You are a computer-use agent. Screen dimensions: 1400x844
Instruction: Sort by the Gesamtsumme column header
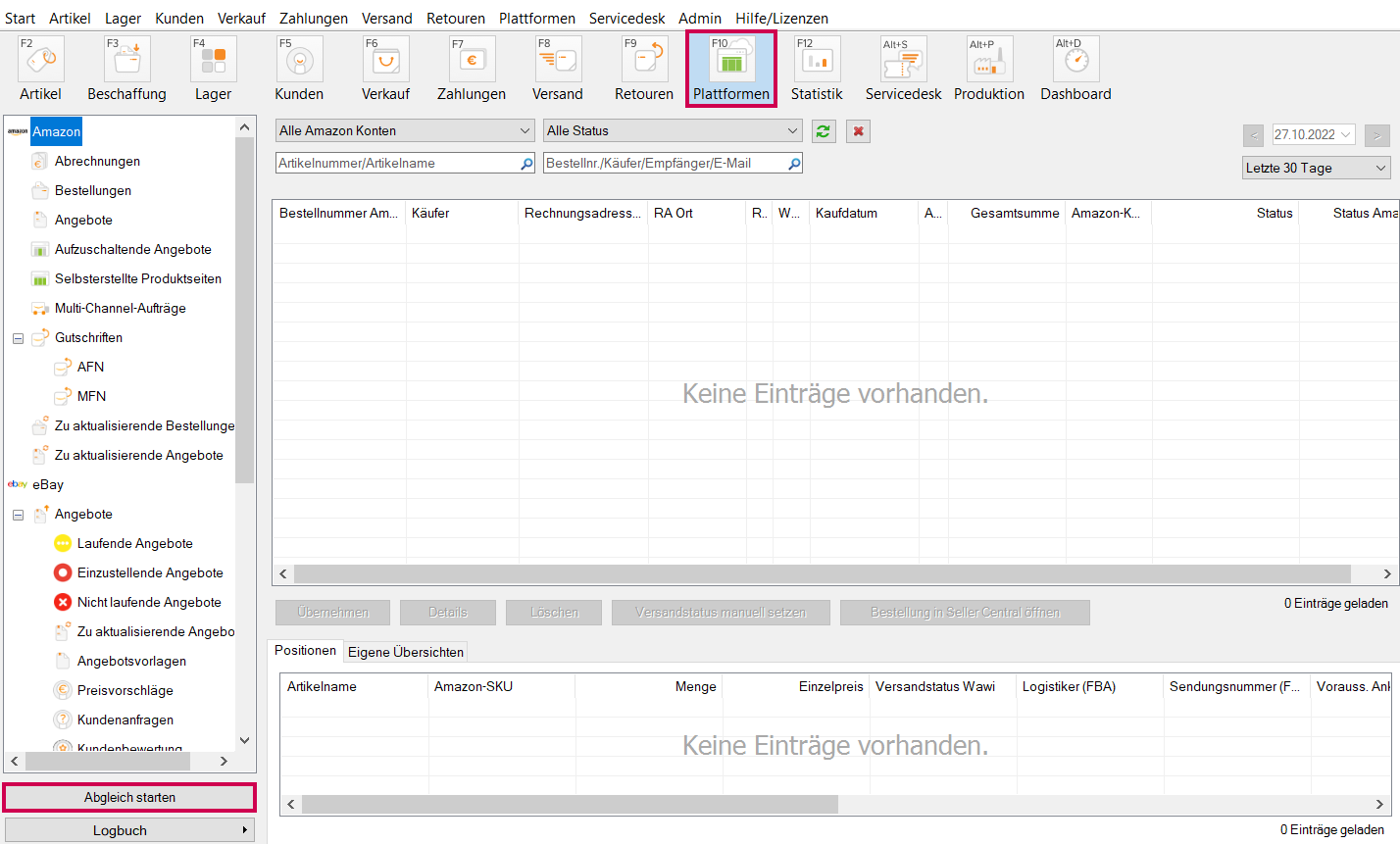pos(1007,213)
